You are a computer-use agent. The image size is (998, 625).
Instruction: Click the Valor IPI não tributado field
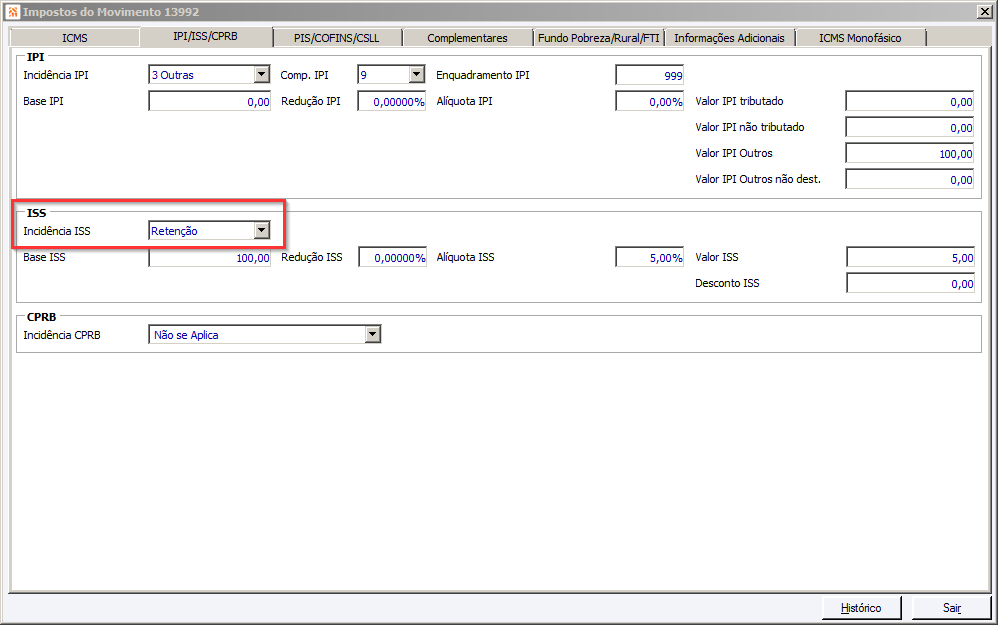(x=910, y=127)
